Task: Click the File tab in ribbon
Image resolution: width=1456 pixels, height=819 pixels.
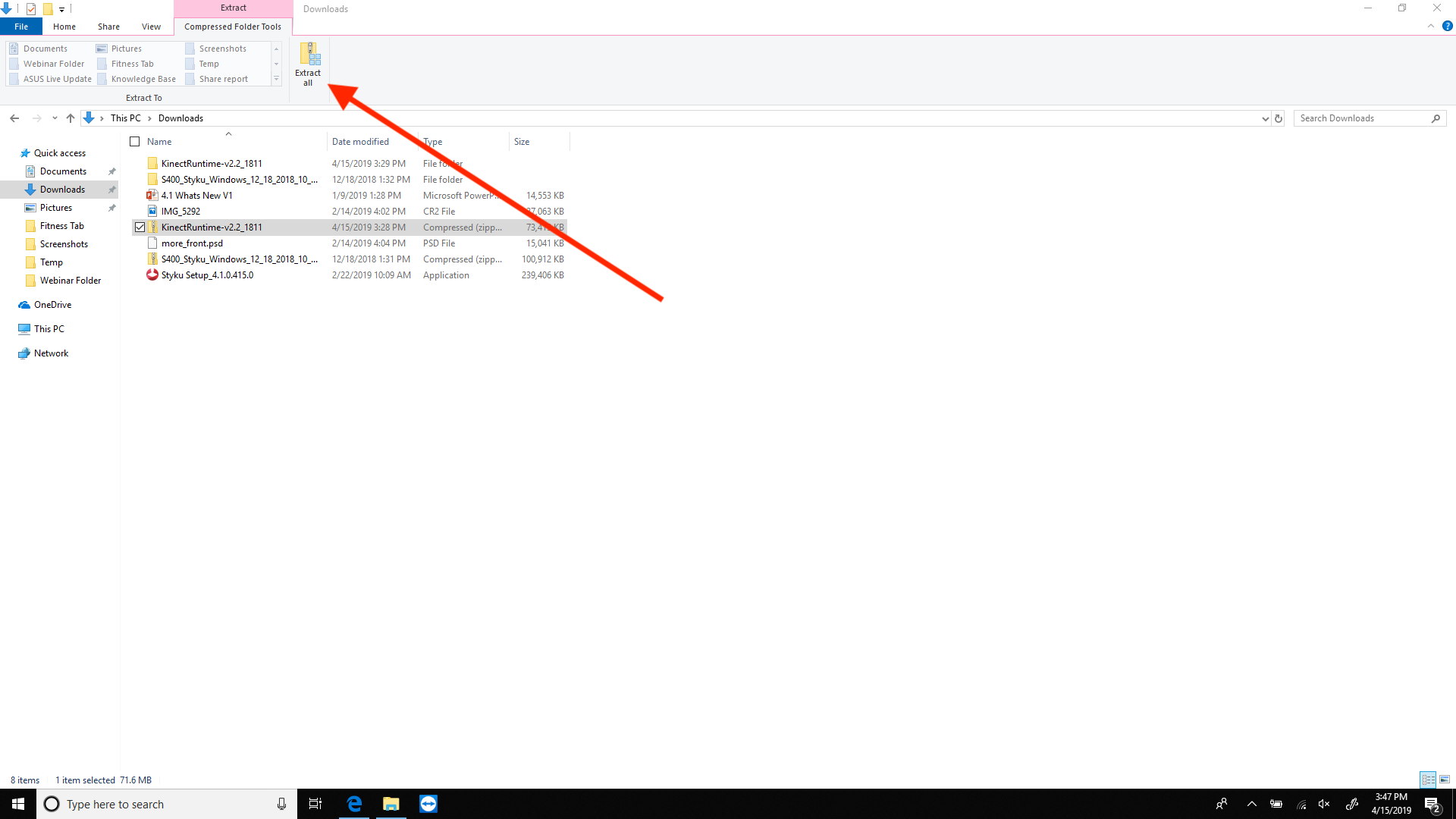Action: coord(21,26)
